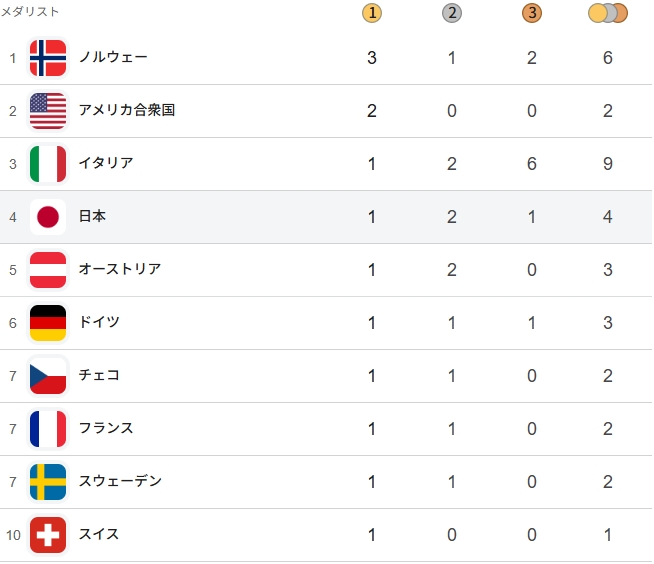Click the total medals column header
The width and height of the screenshot is (654, 564).
click(608, 13)
